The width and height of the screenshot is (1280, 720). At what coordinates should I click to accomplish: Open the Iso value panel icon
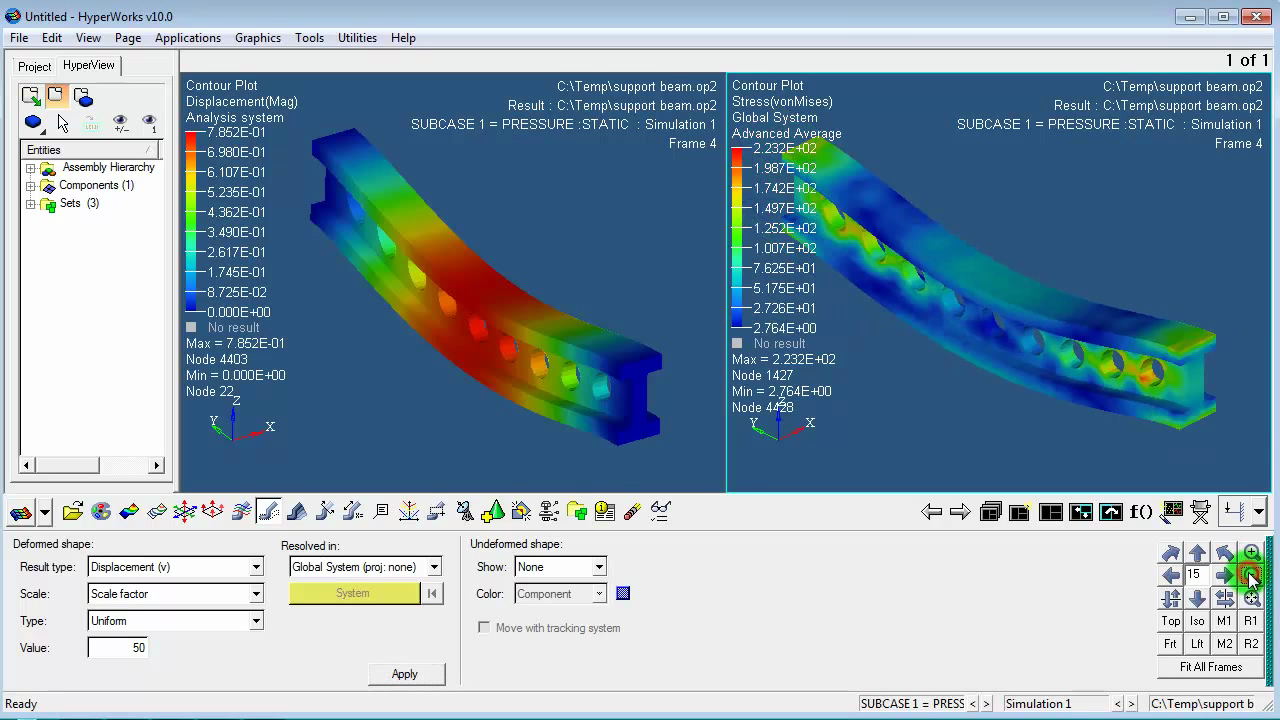pos(156,512)
